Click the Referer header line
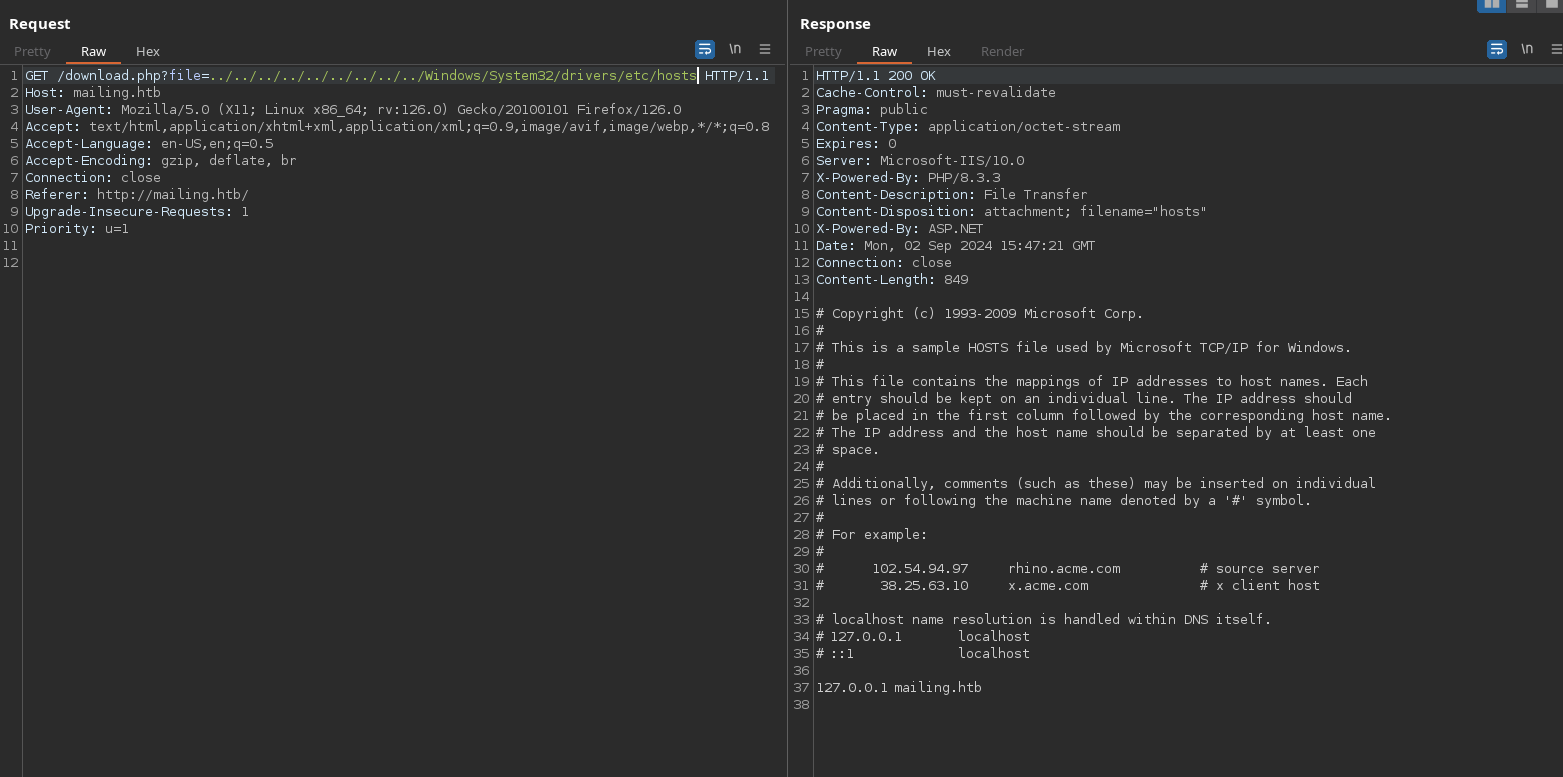 click(137, 195)
